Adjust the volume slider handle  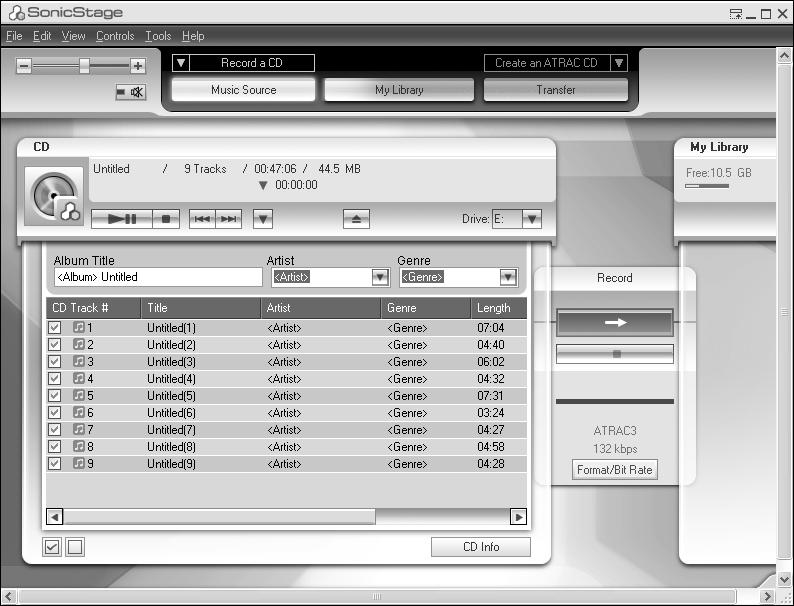coord(84,65)
